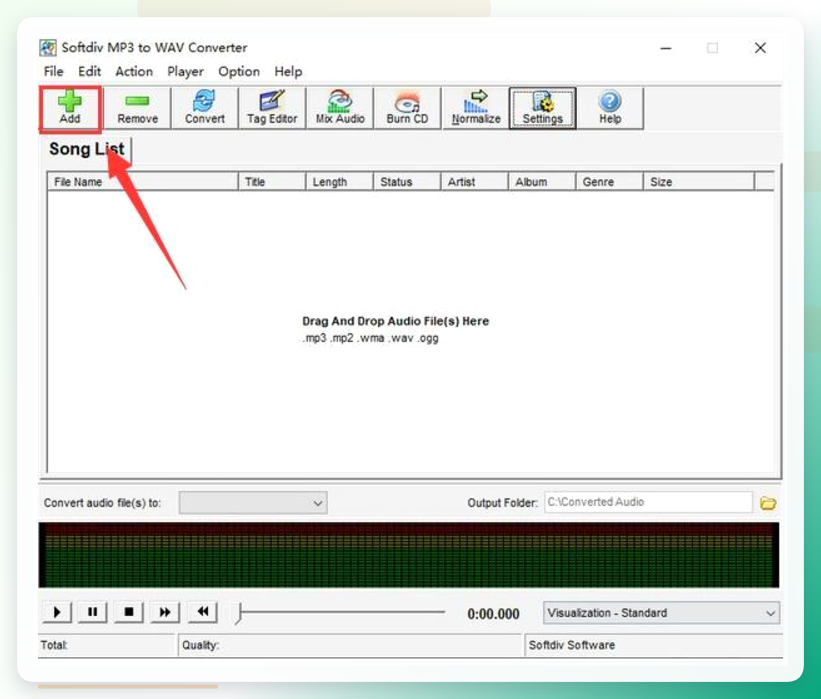Viewport: 821px width, 699px height.
Task: Play the selected audio track
Action: [57, 612]
